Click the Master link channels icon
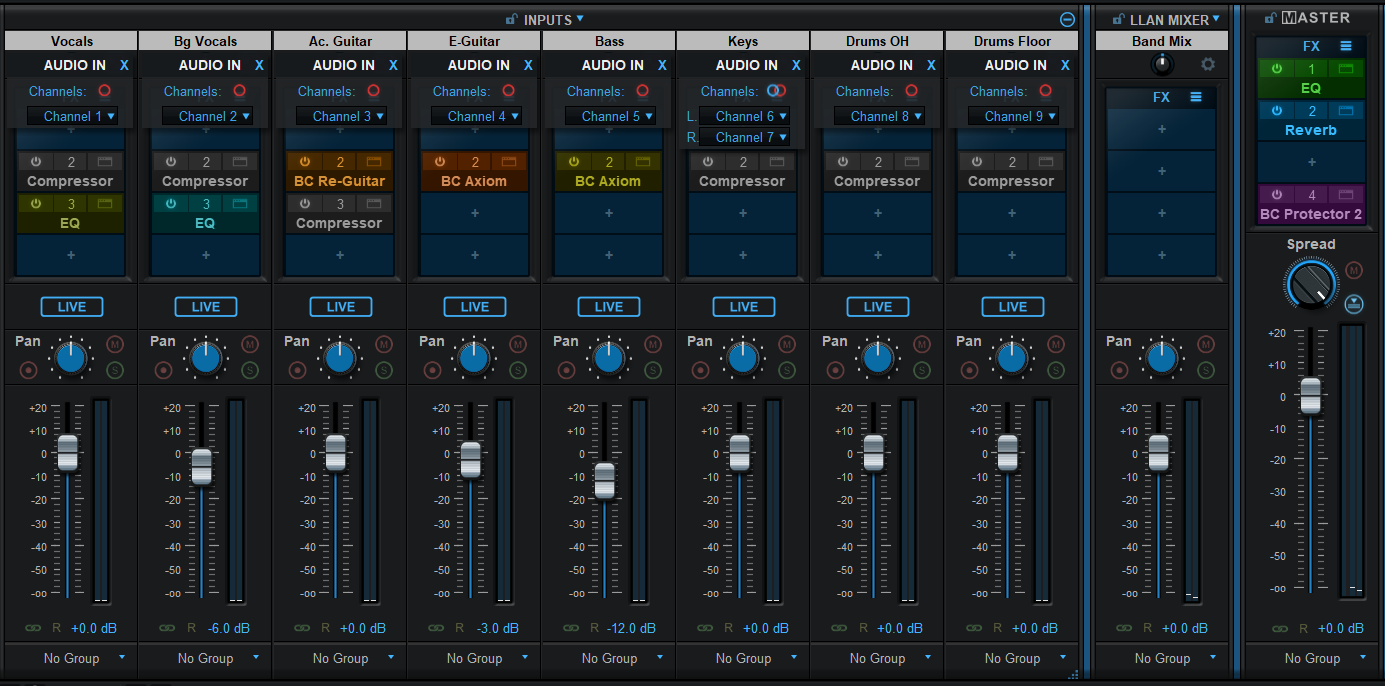Screen dimensions: 1385x686 [x=1280, y=628]
